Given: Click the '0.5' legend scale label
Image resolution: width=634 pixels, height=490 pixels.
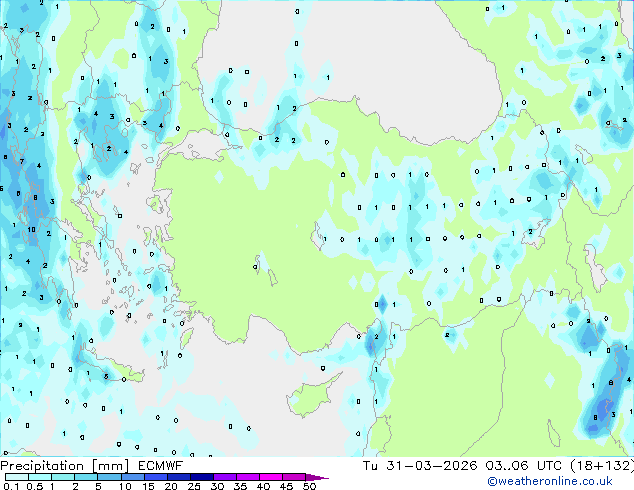Looking at the screenshot, I should point(35,486).
